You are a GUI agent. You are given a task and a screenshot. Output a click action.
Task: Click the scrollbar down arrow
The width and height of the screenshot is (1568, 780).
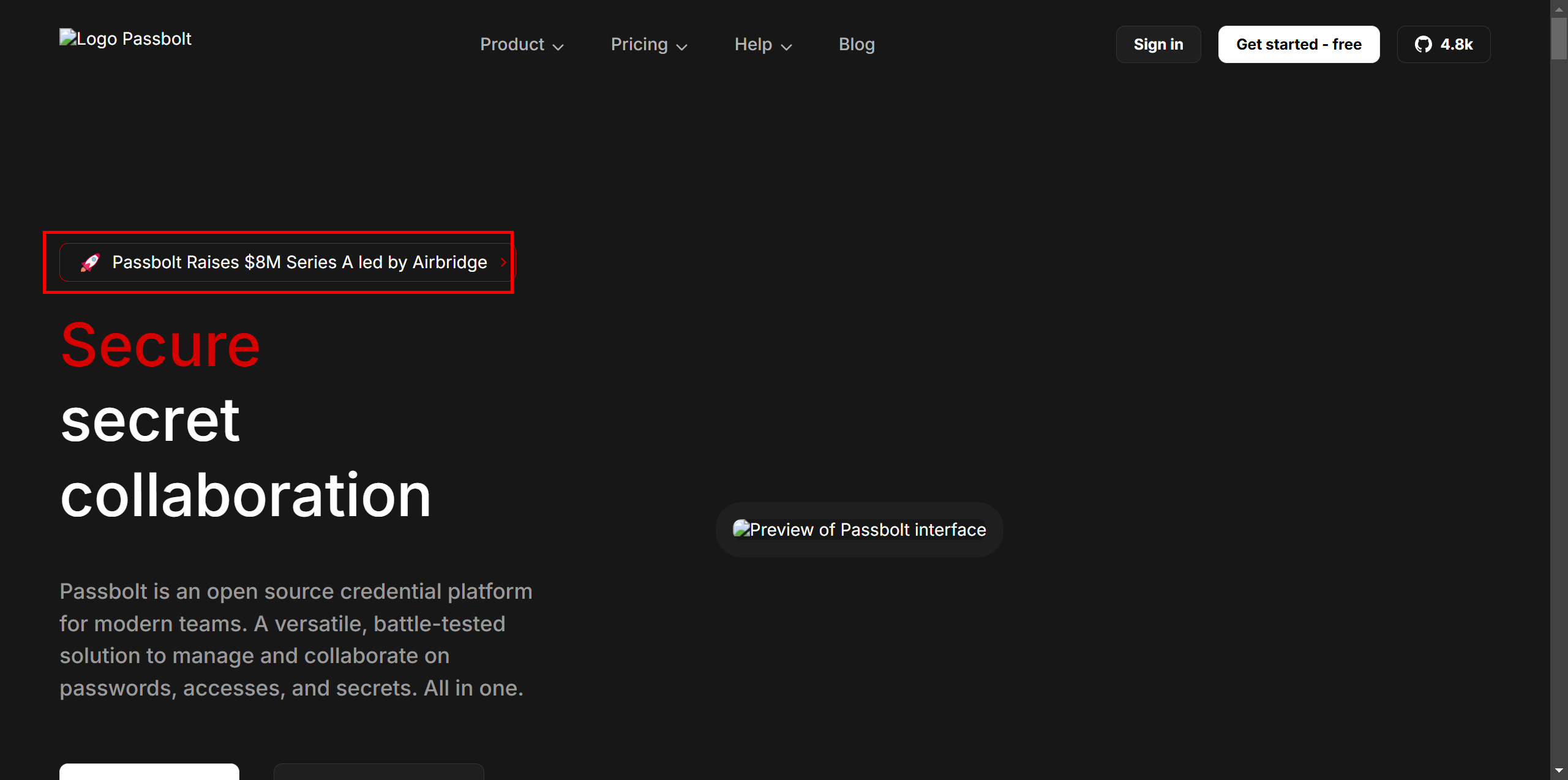tap(1559, 771)
